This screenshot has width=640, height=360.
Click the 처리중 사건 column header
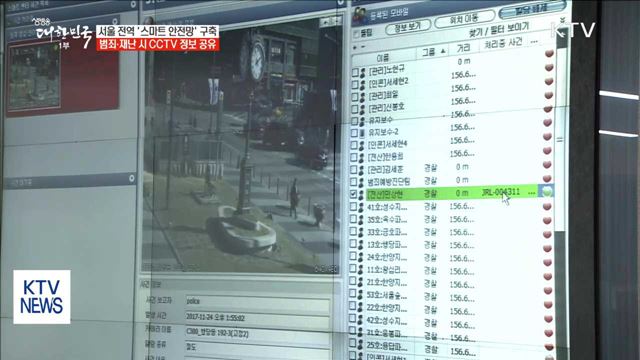pos(503,44)
